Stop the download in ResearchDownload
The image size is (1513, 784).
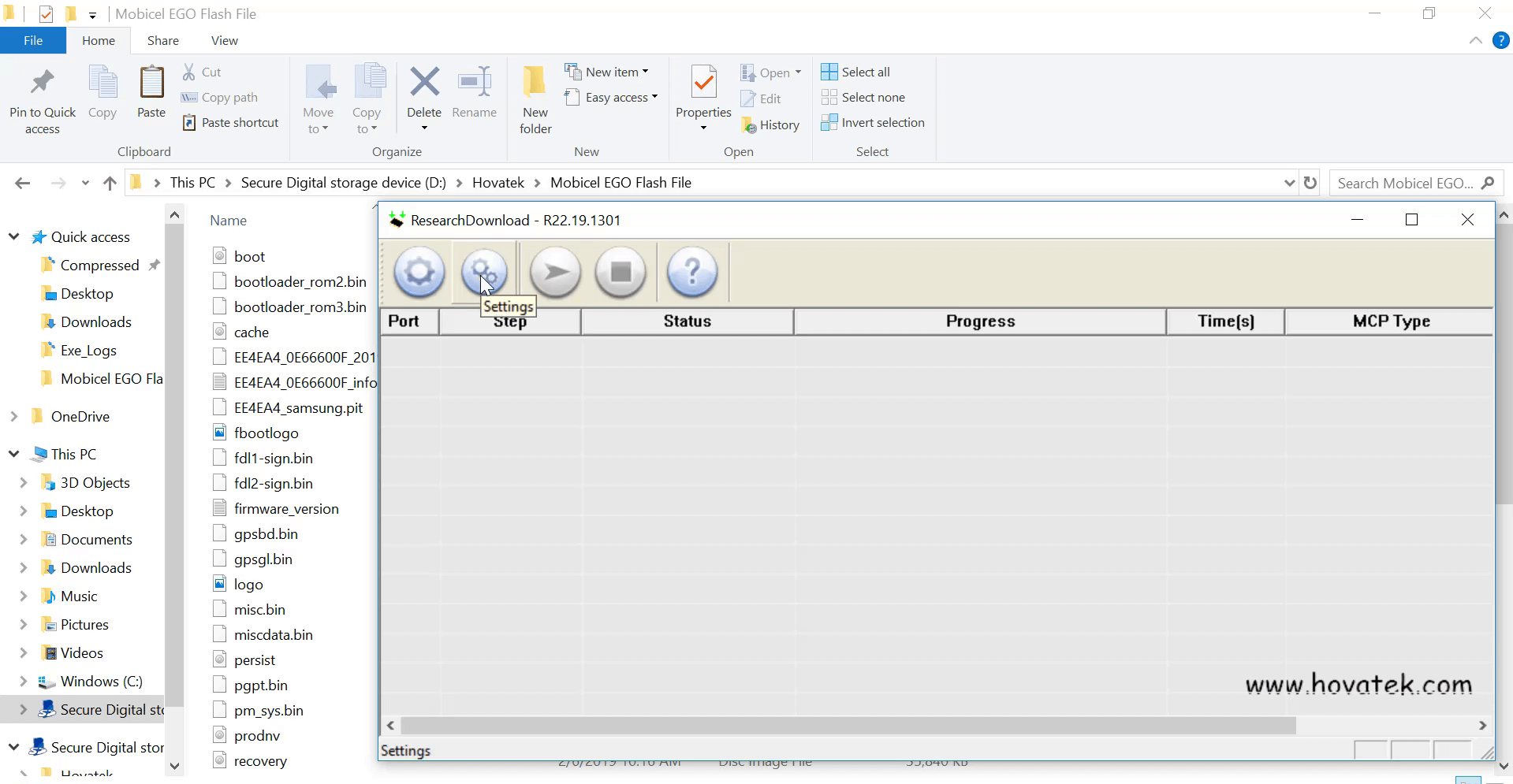620,272
